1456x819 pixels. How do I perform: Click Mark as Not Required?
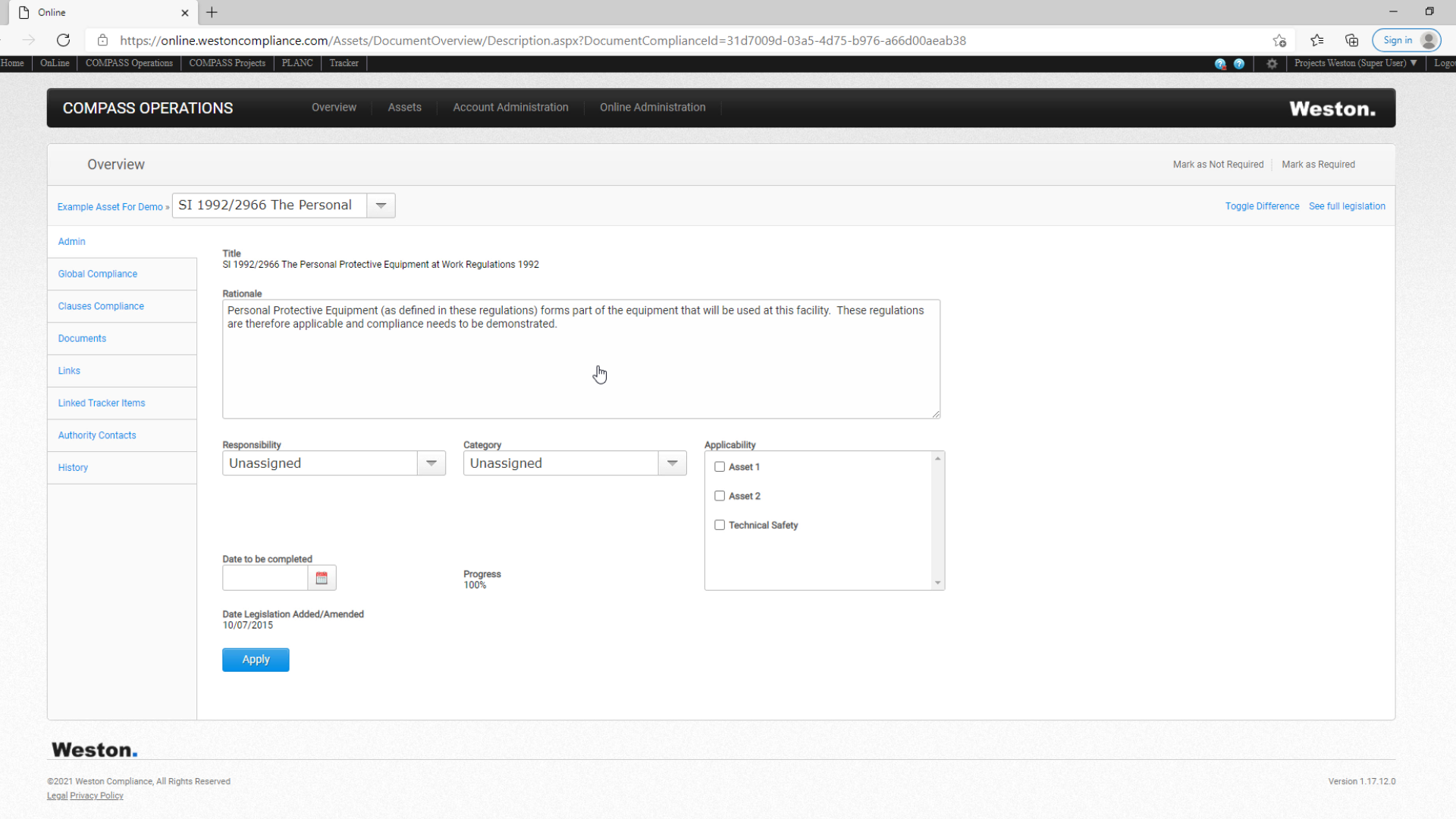(x=1218, y=165)
